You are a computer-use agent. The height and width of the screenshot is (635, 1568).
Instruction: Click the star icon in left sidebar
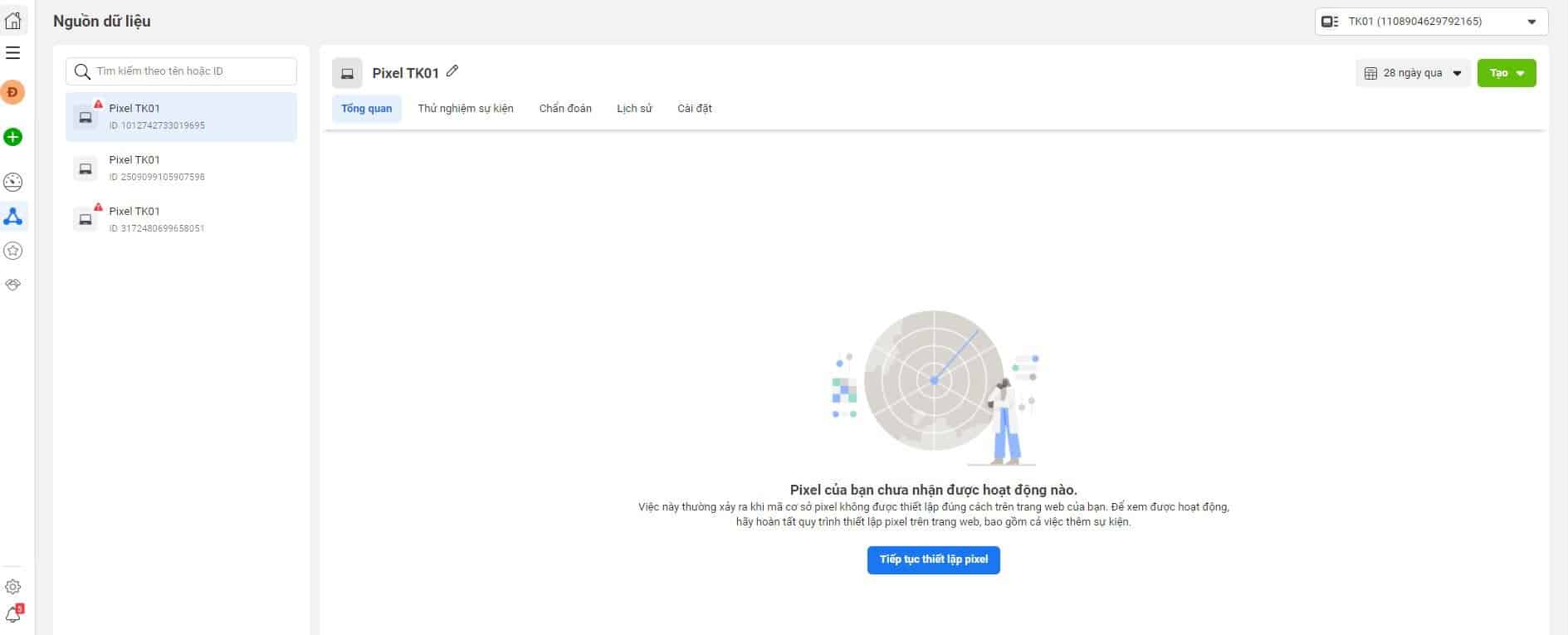point(13,251)
